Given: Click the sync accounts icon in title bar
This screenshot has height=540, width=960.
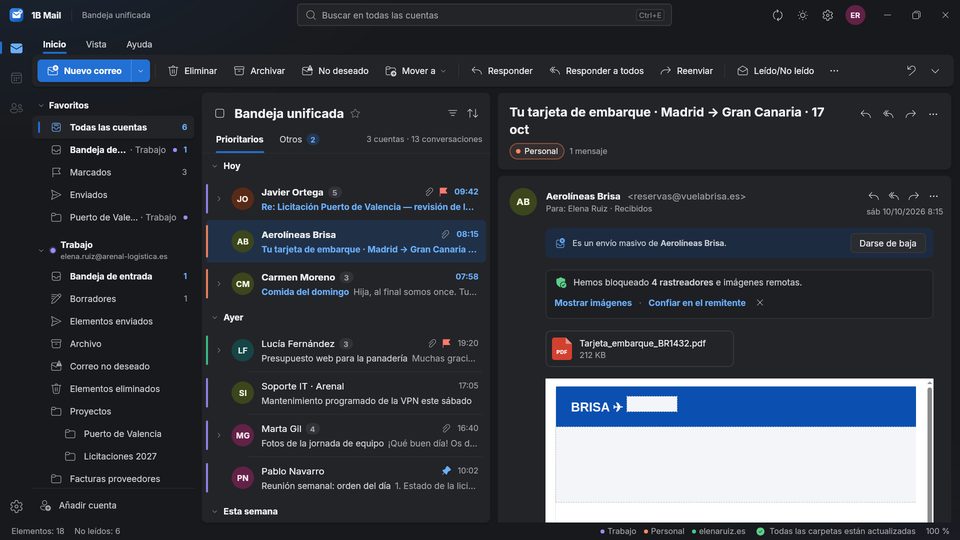Looking at the screenshot, I should point(778,15).
